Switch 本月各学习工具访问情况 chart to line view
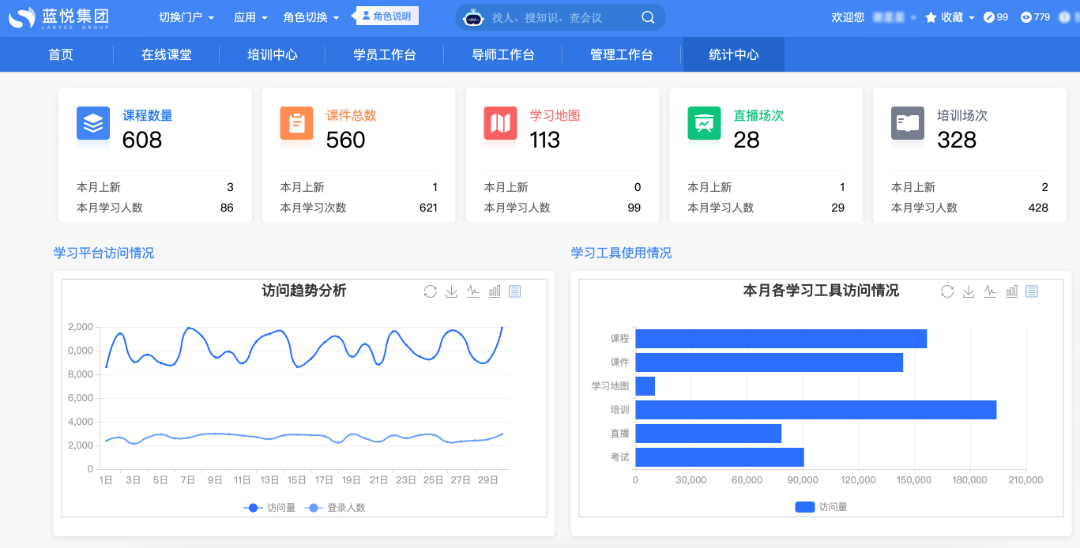 (x=990, y=291)
